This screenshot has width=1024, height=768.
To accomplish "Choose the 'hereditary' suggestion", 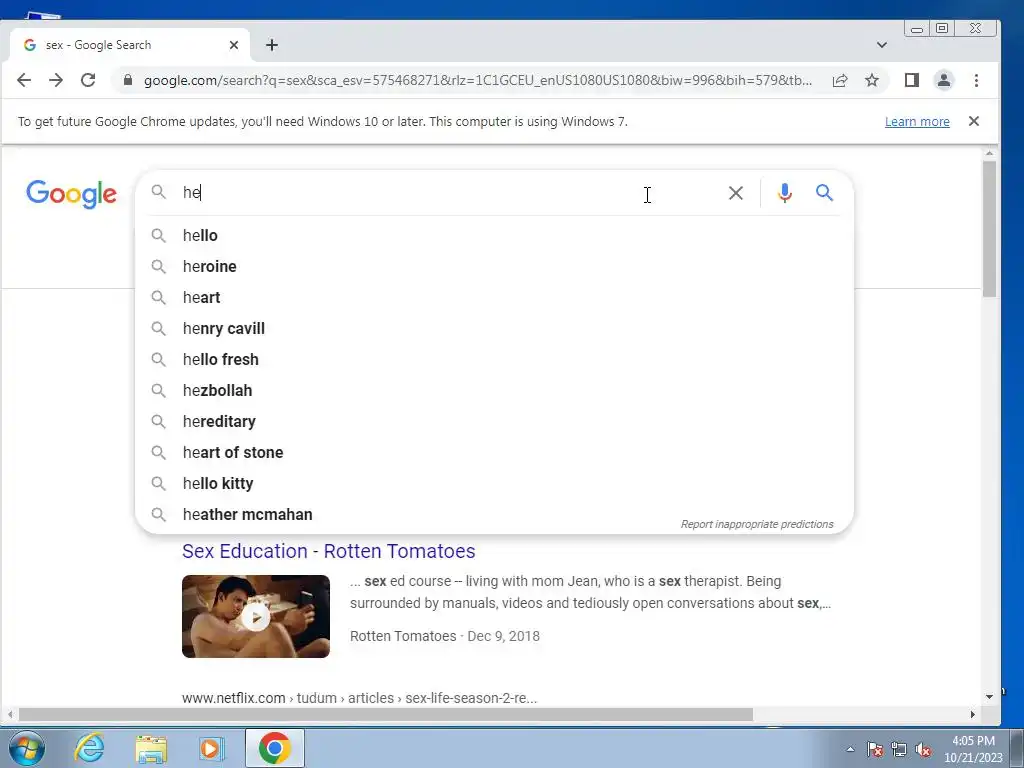I will [494, 421].
